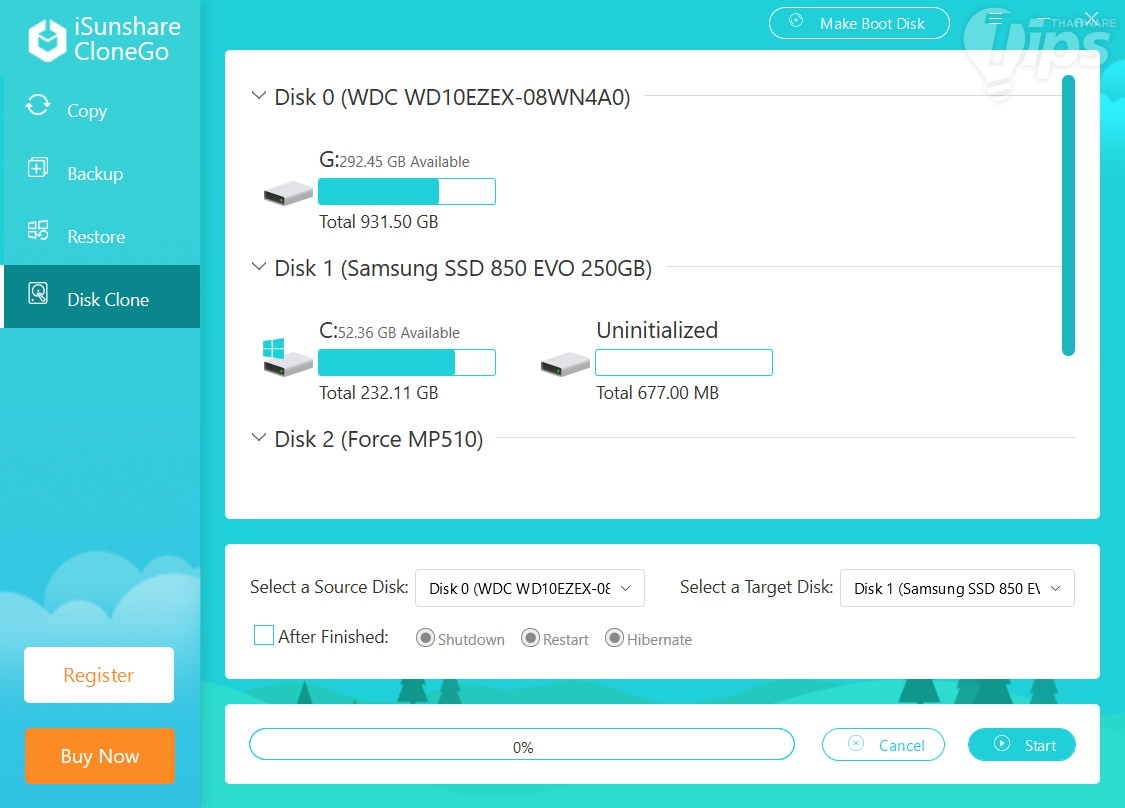Open the Backup section
This screenshot has width=1125, height=808.
coord(102,173)
